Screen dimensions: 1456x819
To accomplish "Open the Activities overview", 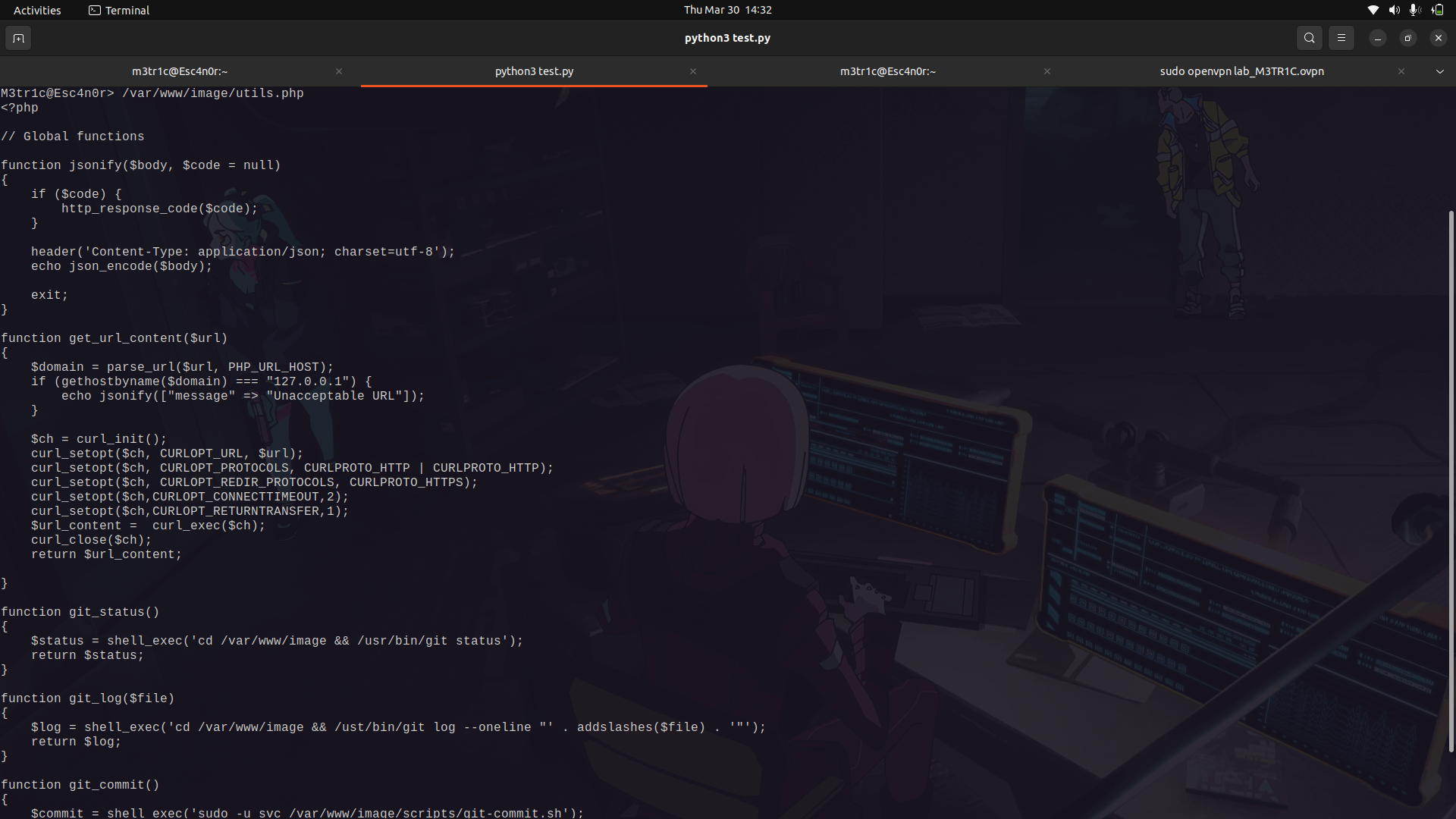I will [36, 10].
